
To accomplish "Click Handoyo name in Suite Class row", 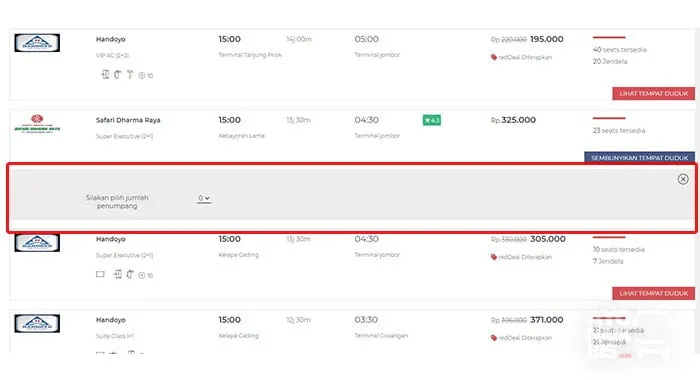I will (x=111, y=320).
